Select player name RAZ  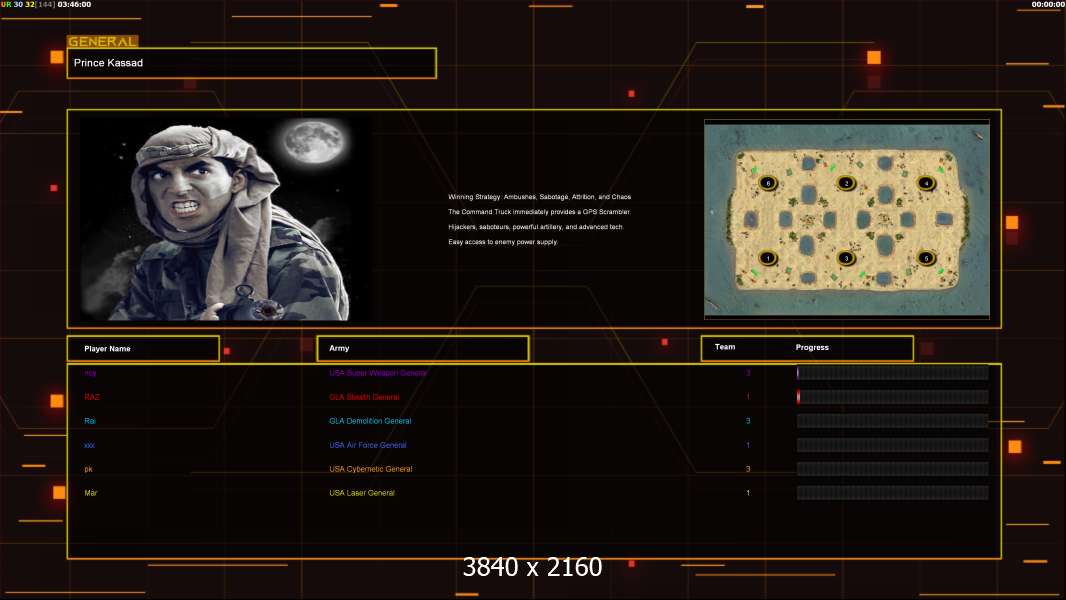click(x=92, y=397)
